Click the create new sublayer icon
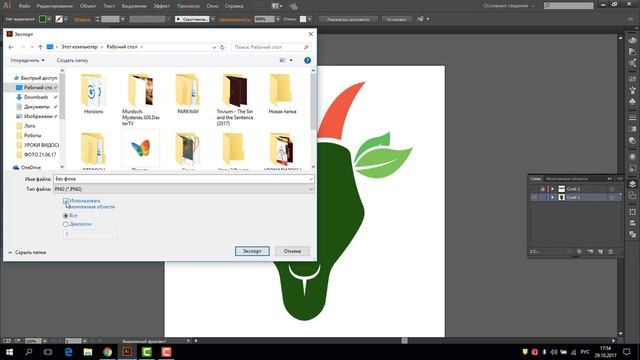 tap(590, 252)
